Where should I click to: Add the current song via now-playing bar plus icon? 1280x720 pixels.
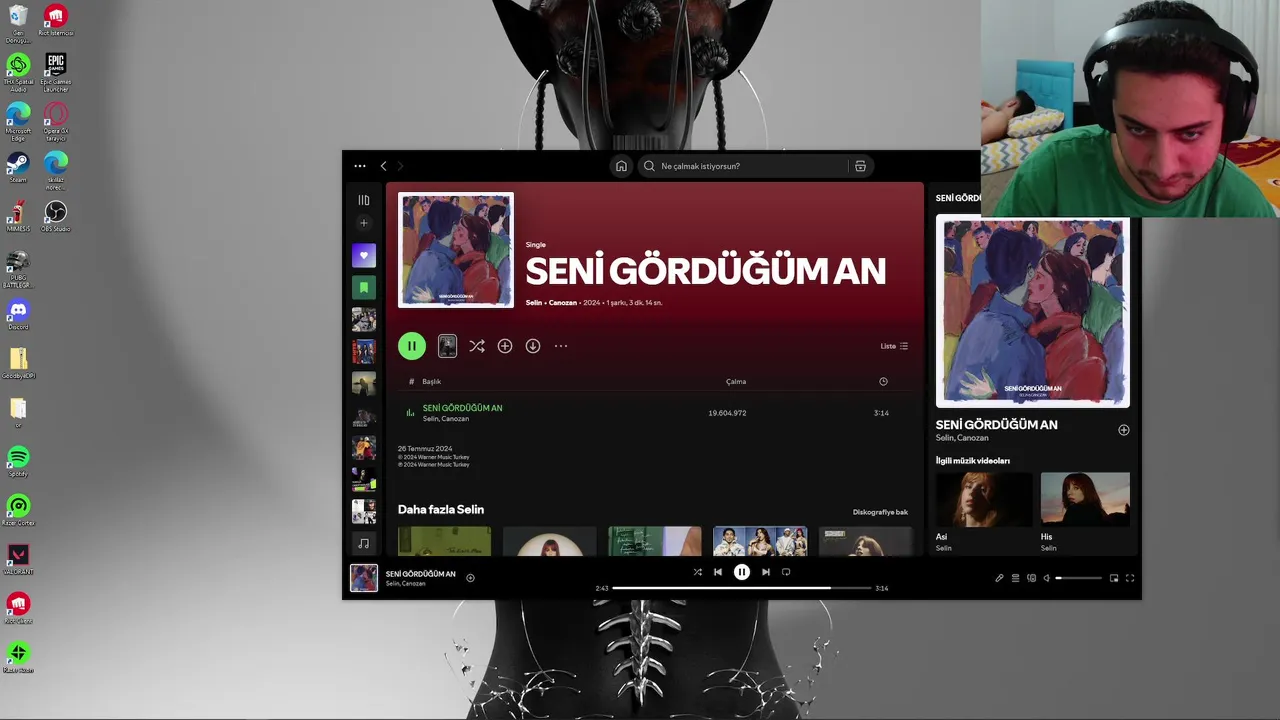(470, 578)
